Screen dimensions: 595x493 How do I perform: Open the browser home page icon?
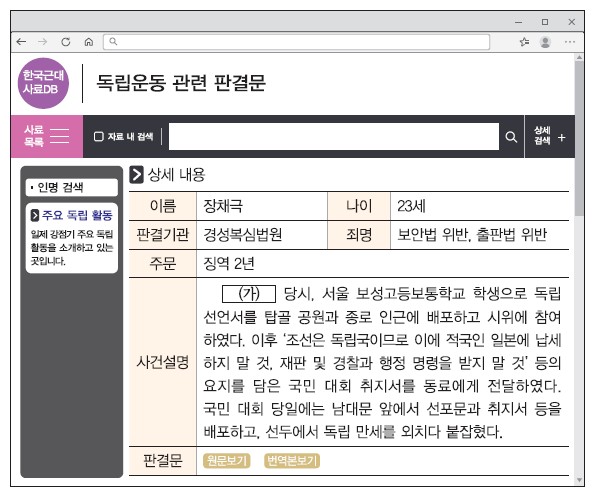89,42
